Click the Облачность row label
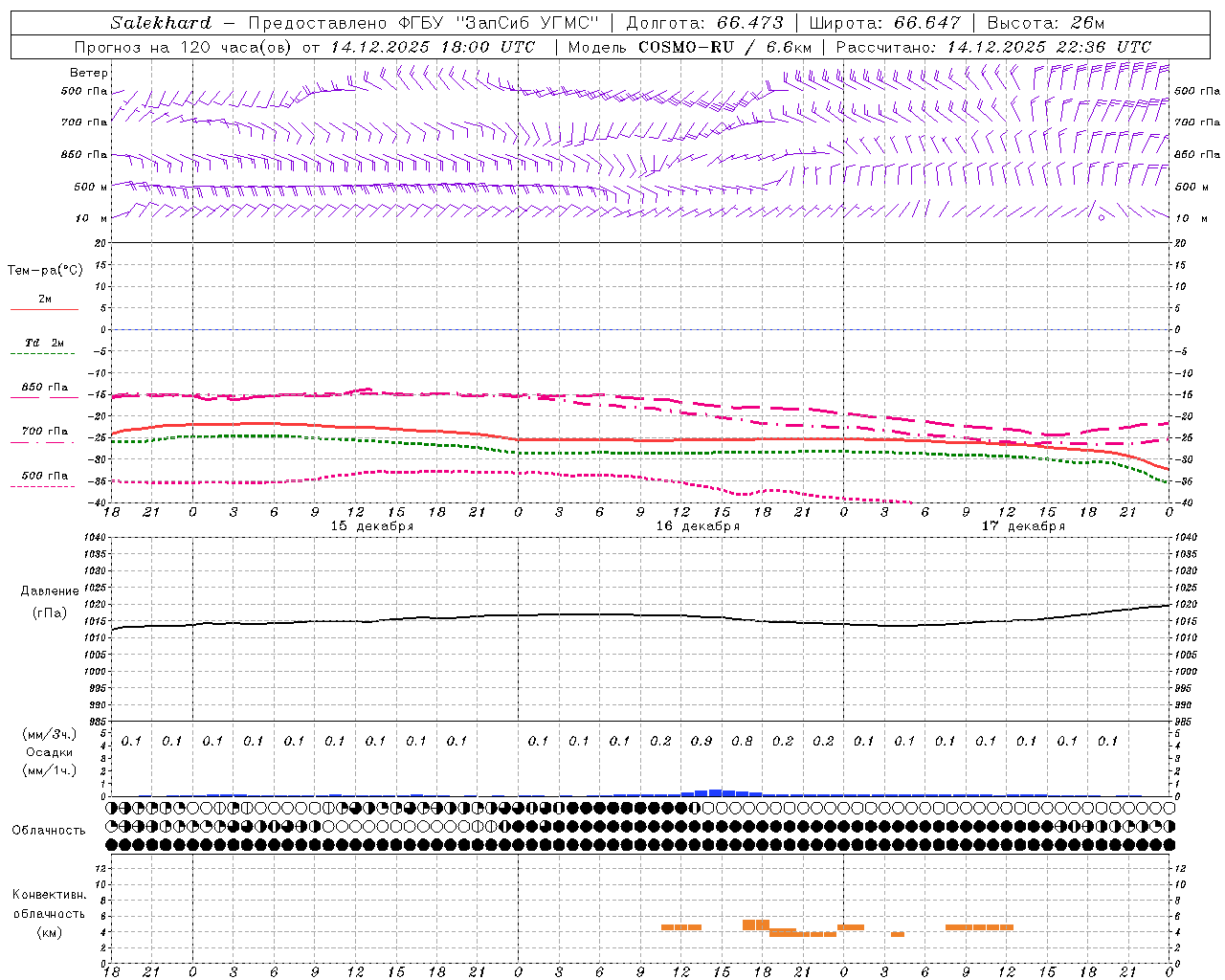1225x980 pixels. tap(49, 830)
